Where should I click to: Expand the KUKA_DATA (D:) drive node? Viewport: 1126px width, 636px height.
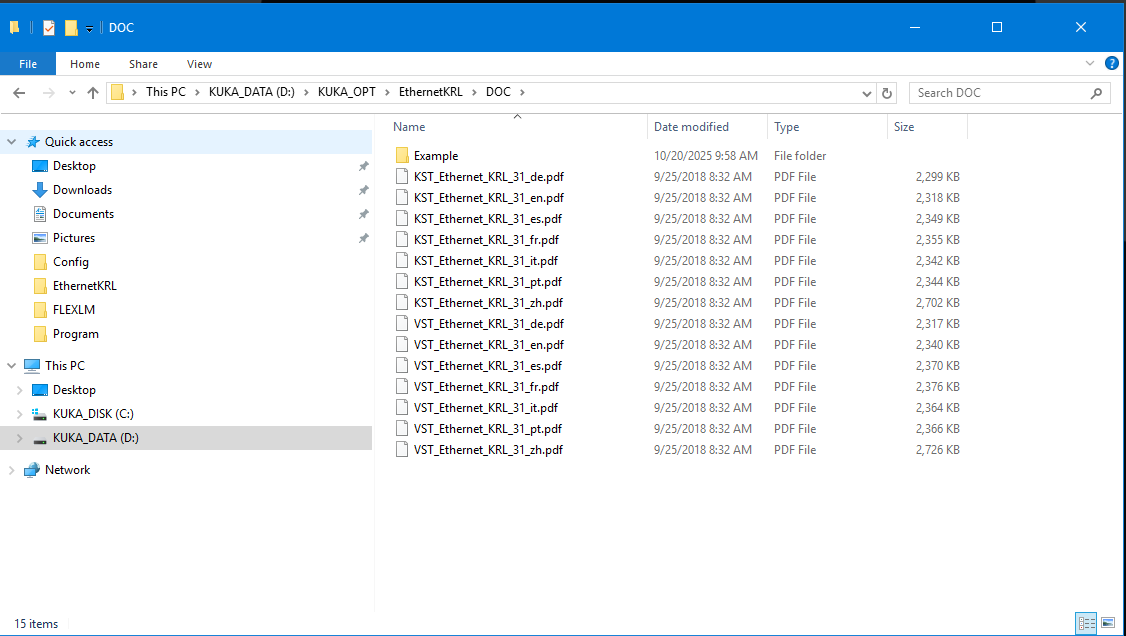(19, 438)
